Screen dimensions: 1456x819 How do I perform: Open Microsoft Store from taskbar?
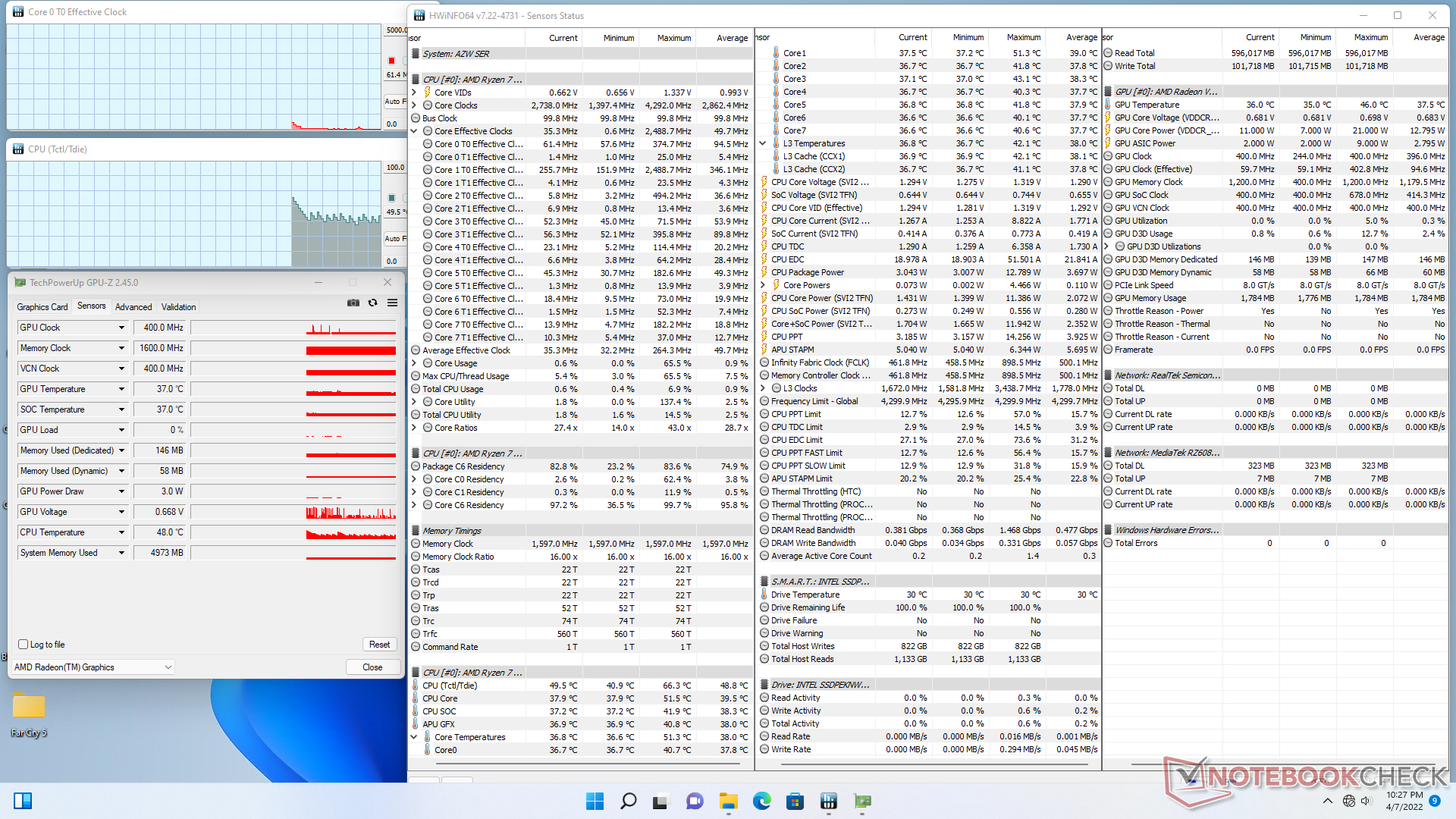[795, 801]
